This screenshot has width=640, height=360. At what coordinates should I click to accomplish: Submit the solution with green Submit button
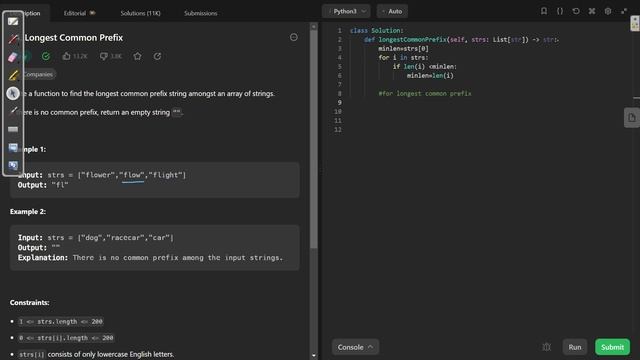click(x=612, y=347)
